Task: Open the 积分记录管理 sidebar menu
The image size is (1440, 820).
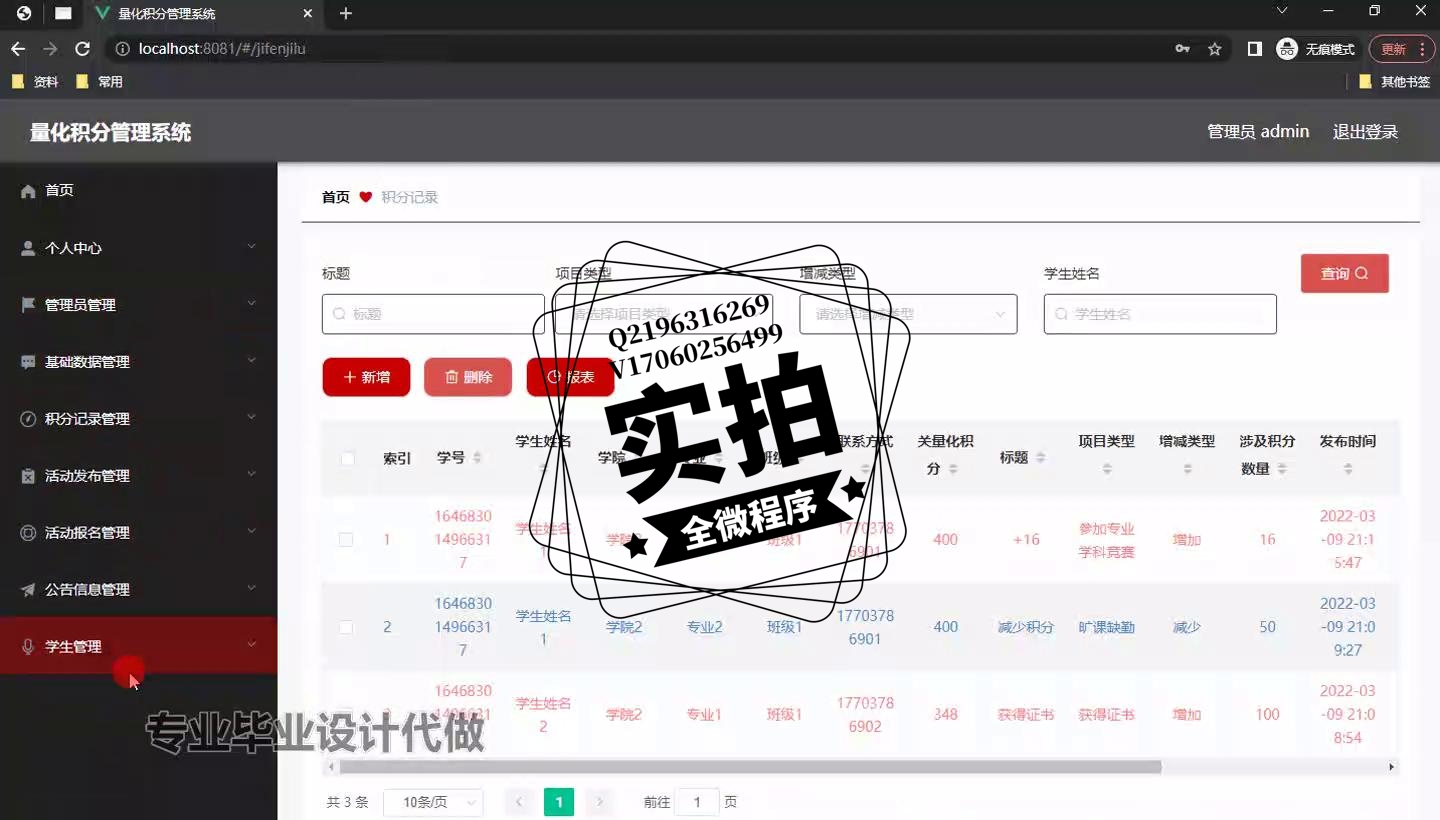Action: [138, 418]
